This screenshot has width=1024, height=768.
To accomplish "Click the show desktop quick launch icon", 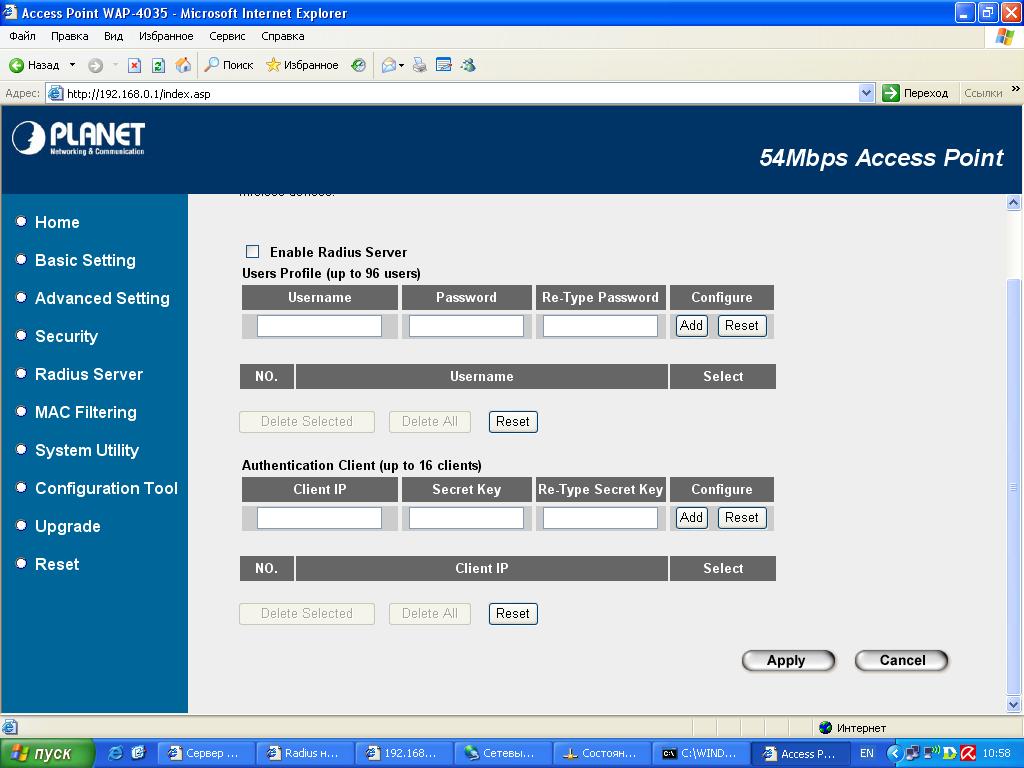I will click(138, 753).
